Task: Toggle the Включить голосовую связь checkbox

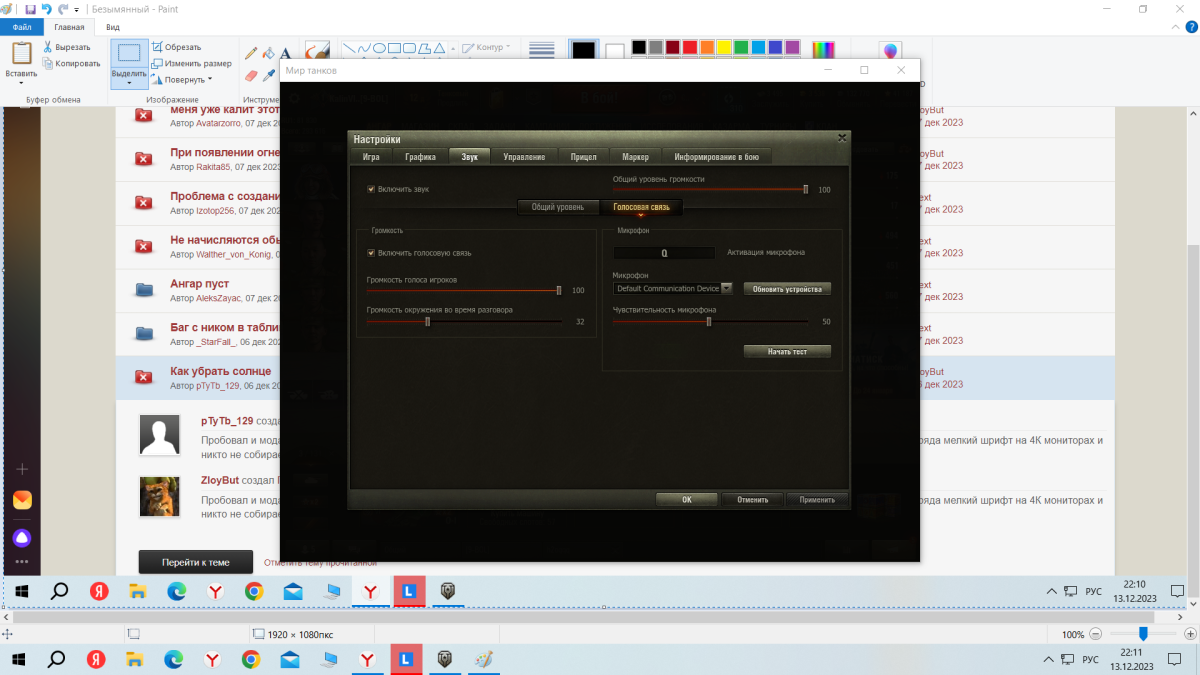Action: (x=371, y=252)
